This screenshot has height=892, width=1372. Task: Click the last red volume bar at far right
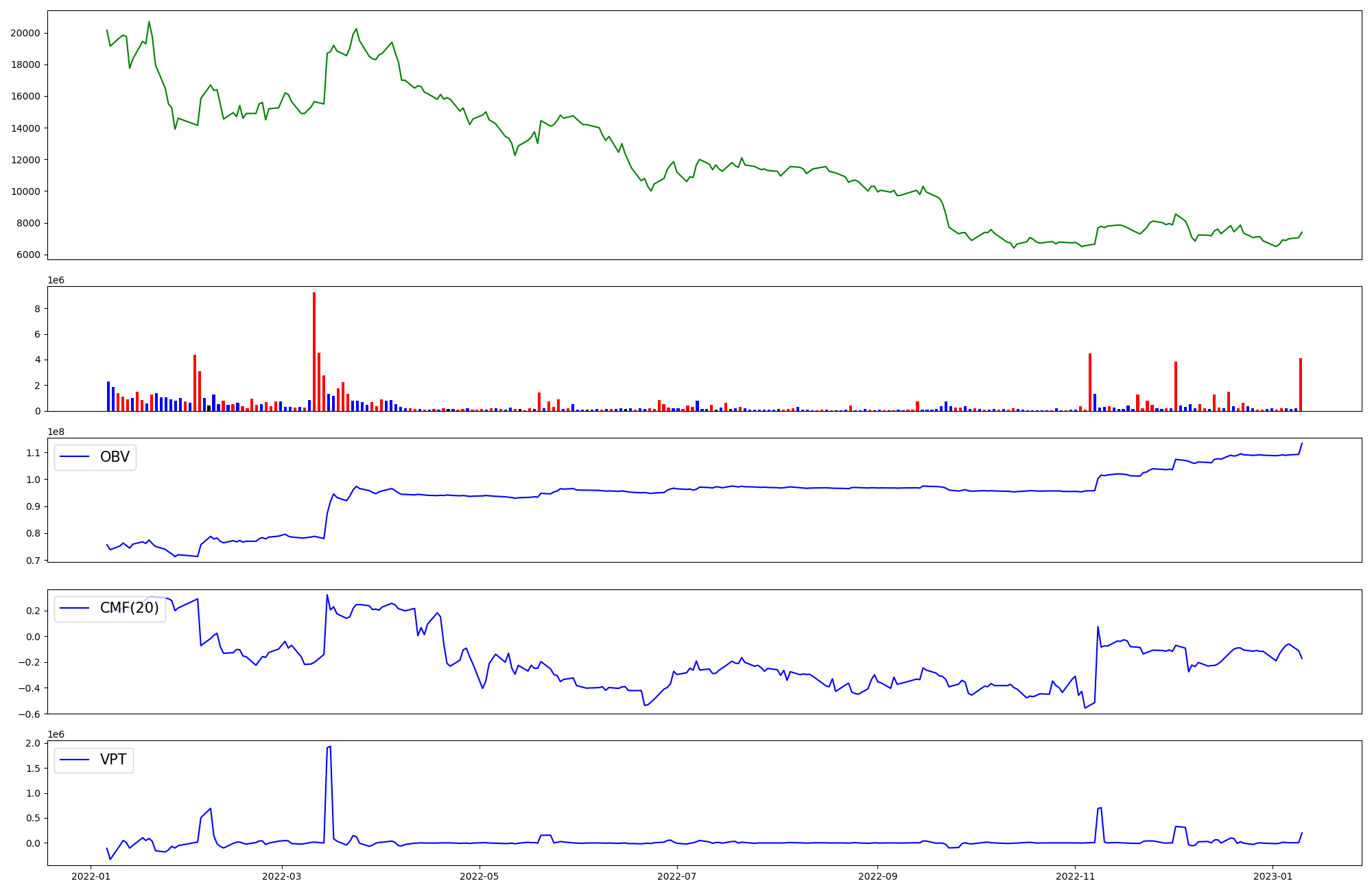pos(1300,384)
